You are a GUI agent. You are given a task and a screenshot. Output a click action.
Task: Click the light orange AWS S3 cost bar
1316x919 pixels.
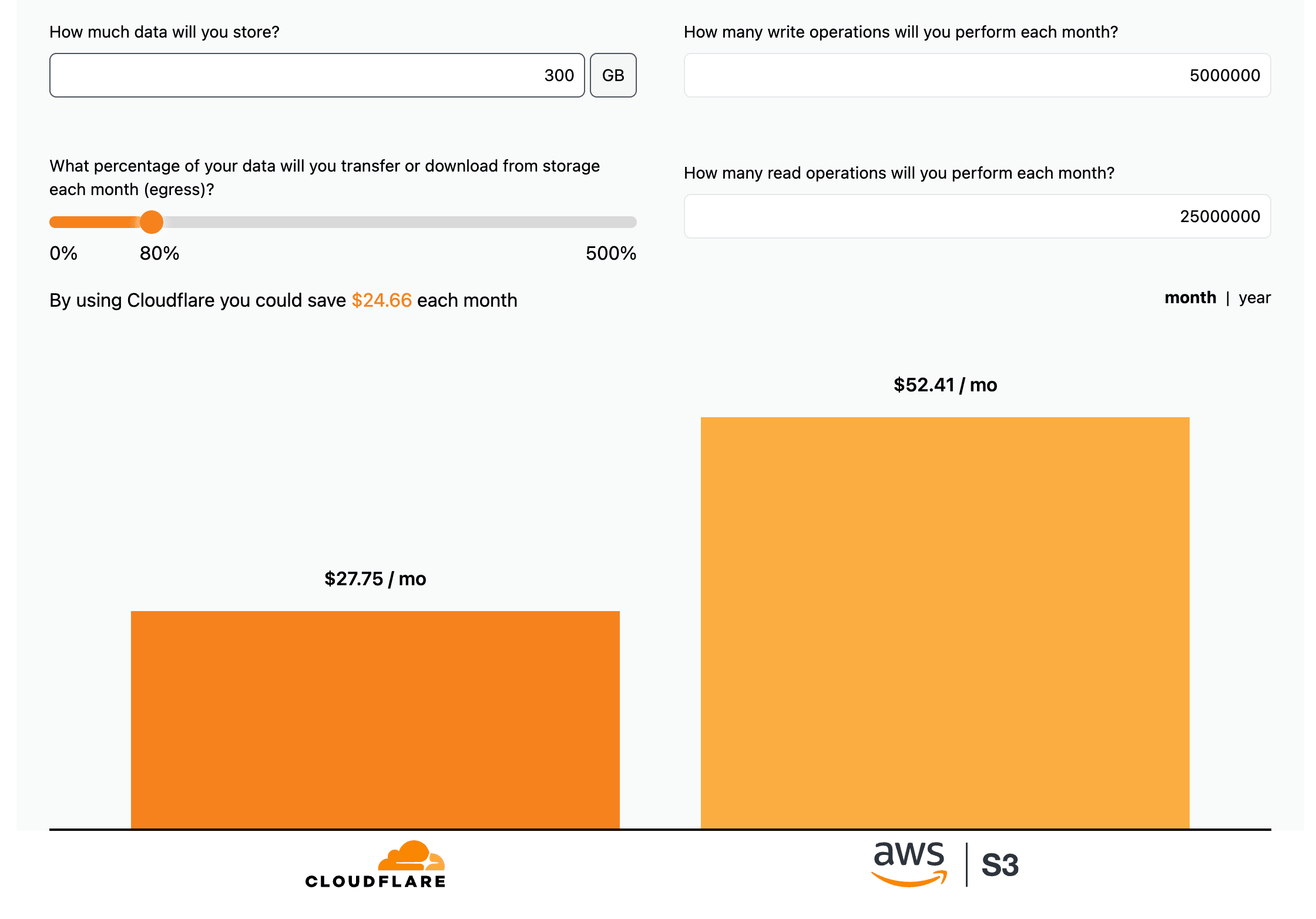(945, 623)
